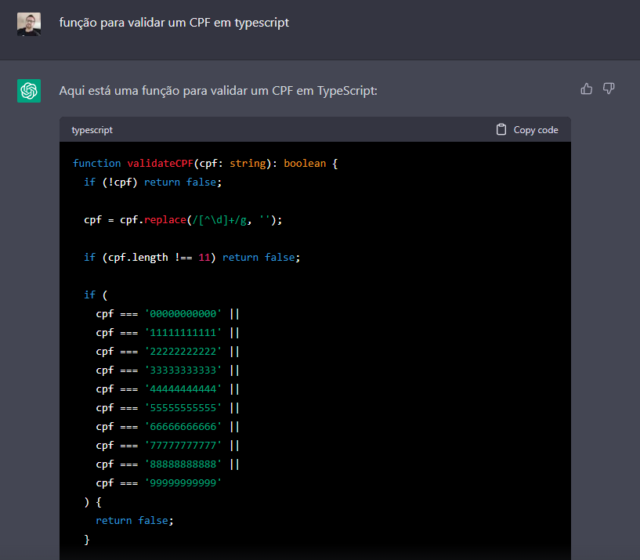Click the '99999999999' string literal
640x560 pixels.
(x=183, y=483)
